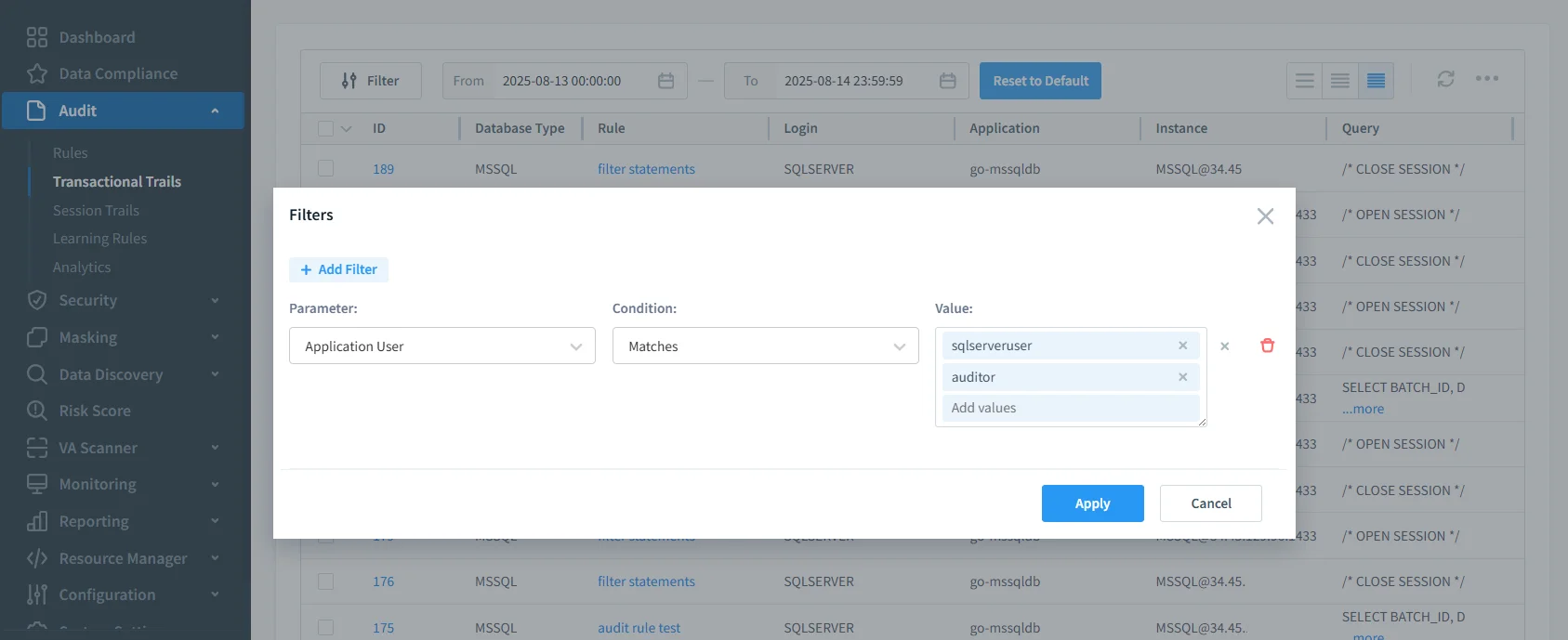Expand the Monitoring menu chevron
1568x640 pixels.
215,484
